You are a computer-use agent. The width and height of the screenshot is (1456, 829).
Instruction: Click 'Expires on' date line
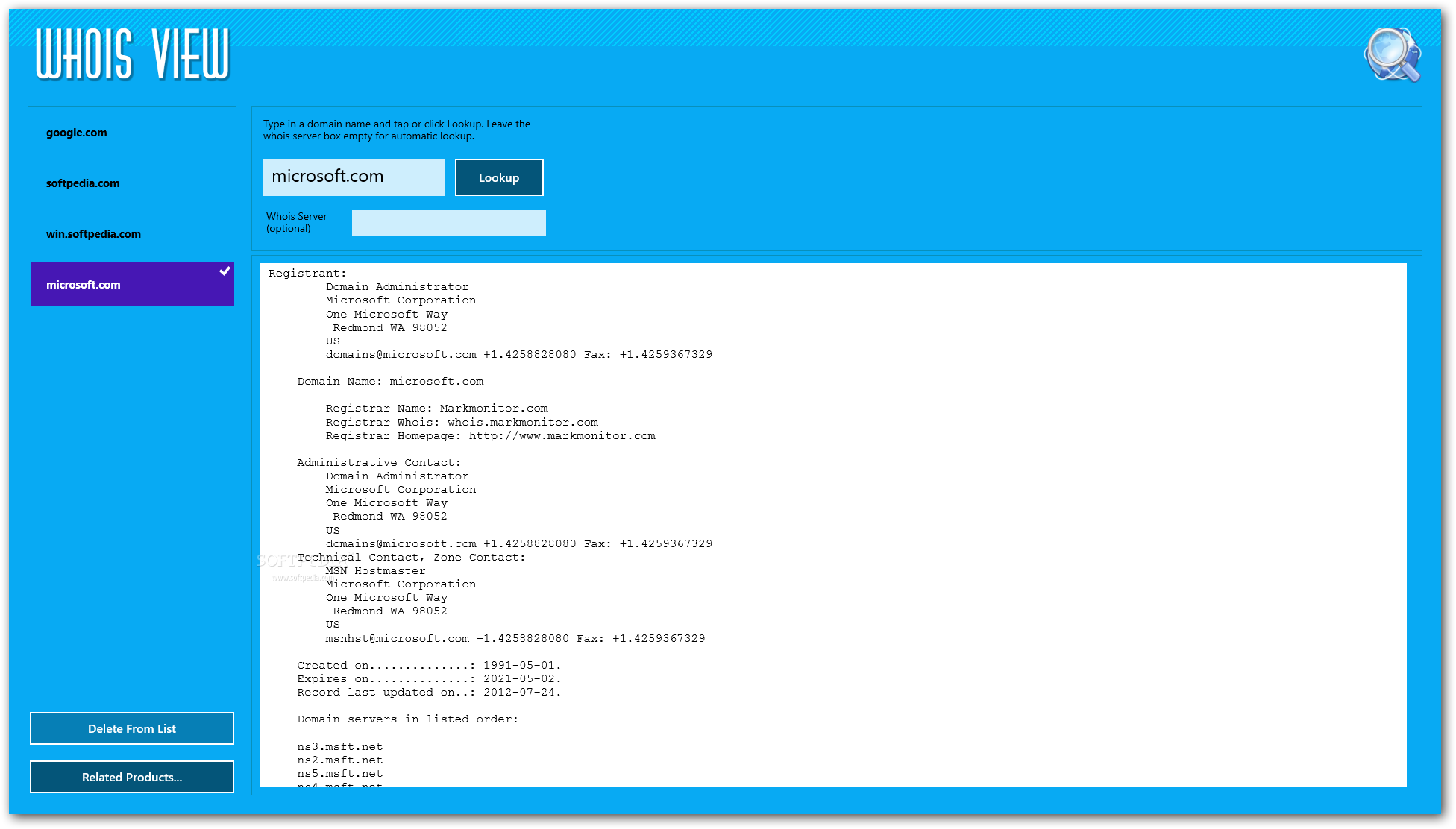[x=429, y=679]
